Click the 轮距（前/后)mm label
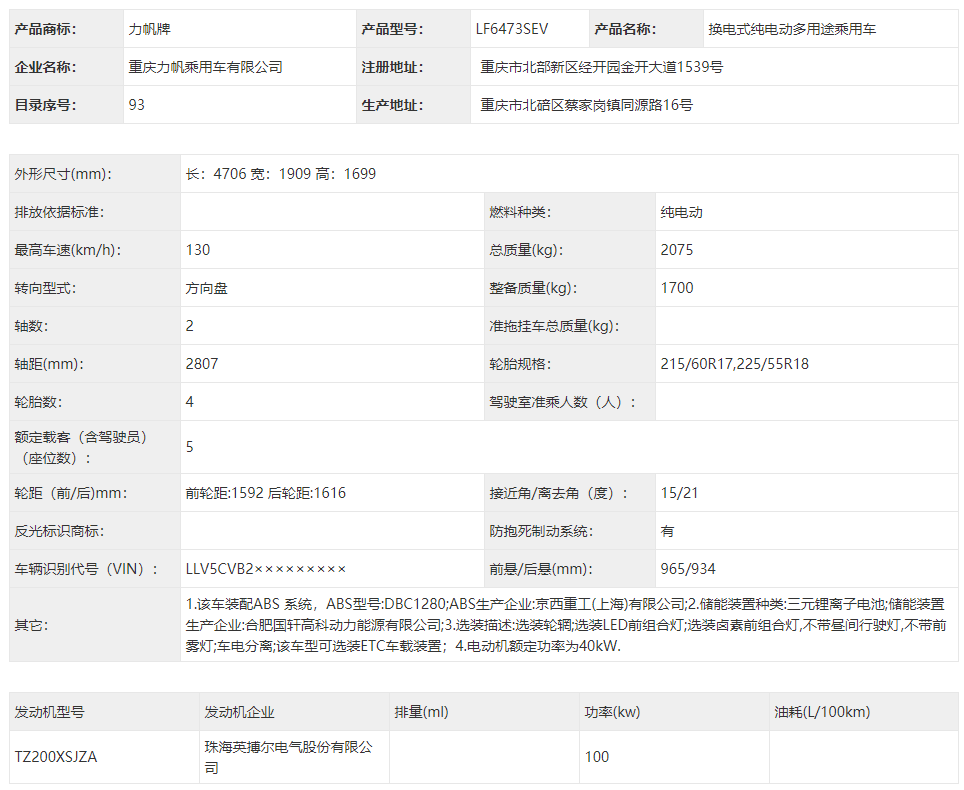Image resolution: width=964 pixels, height=790 pixels. tap(71, 493)
